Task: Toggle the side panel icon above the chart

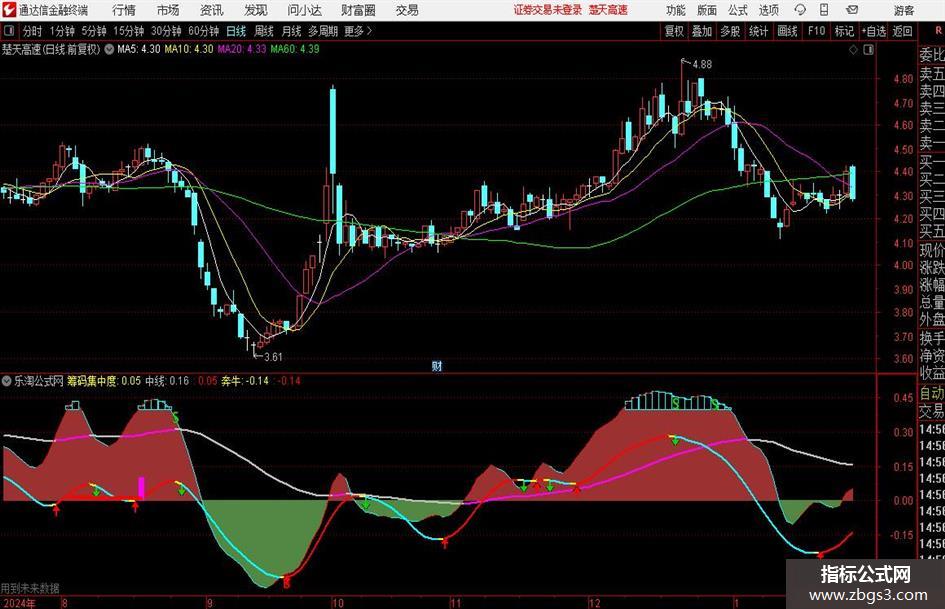Action: (x=868, y=50)
